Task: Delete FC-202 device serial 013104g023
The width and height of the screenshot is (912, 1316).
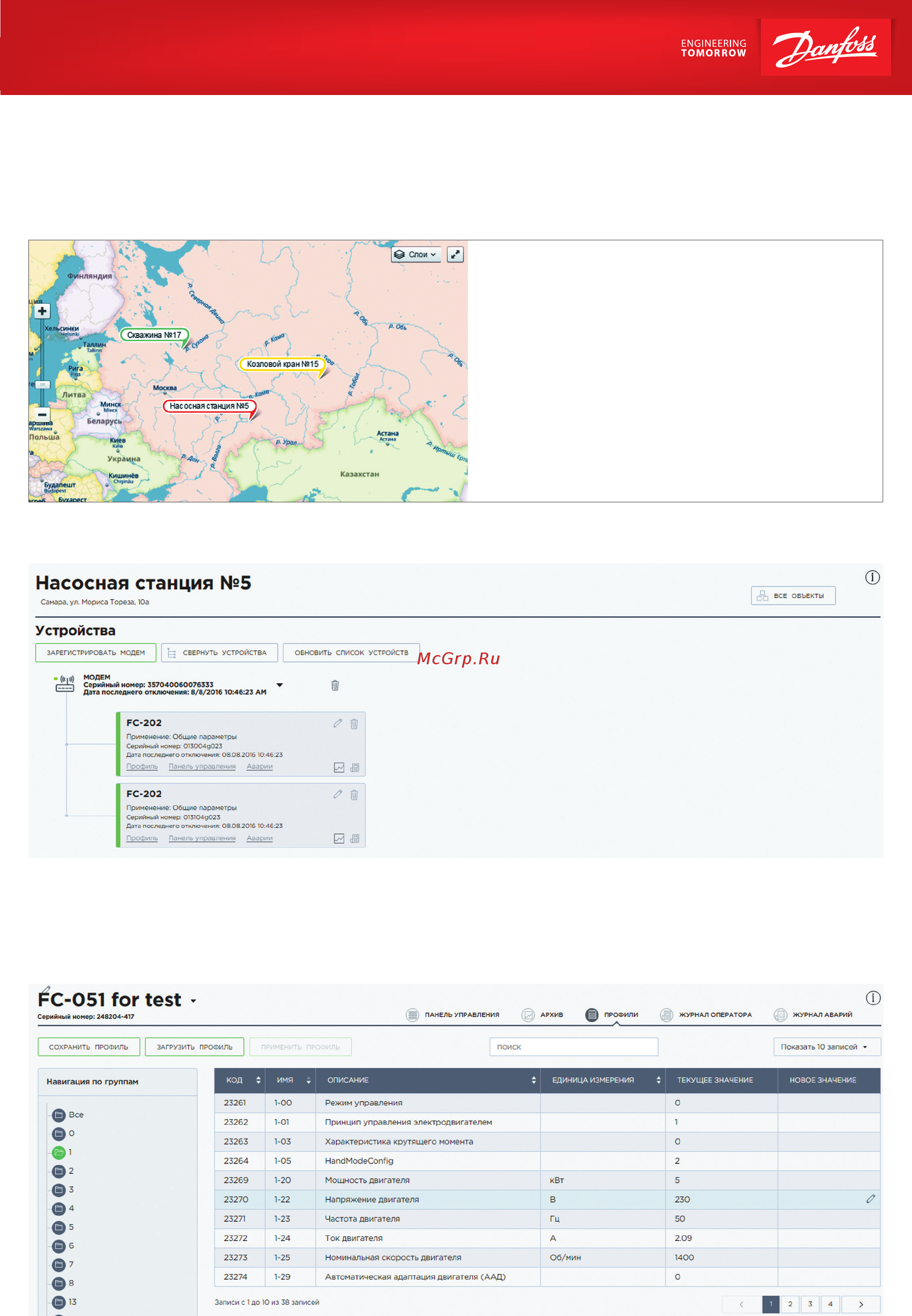Action: [354, 794]
